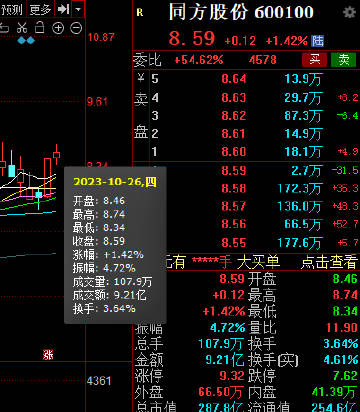The height and width of the screenshot is (412, 360).
Task: Click the 总手 value 107.9万
Action: click(221, 343)
